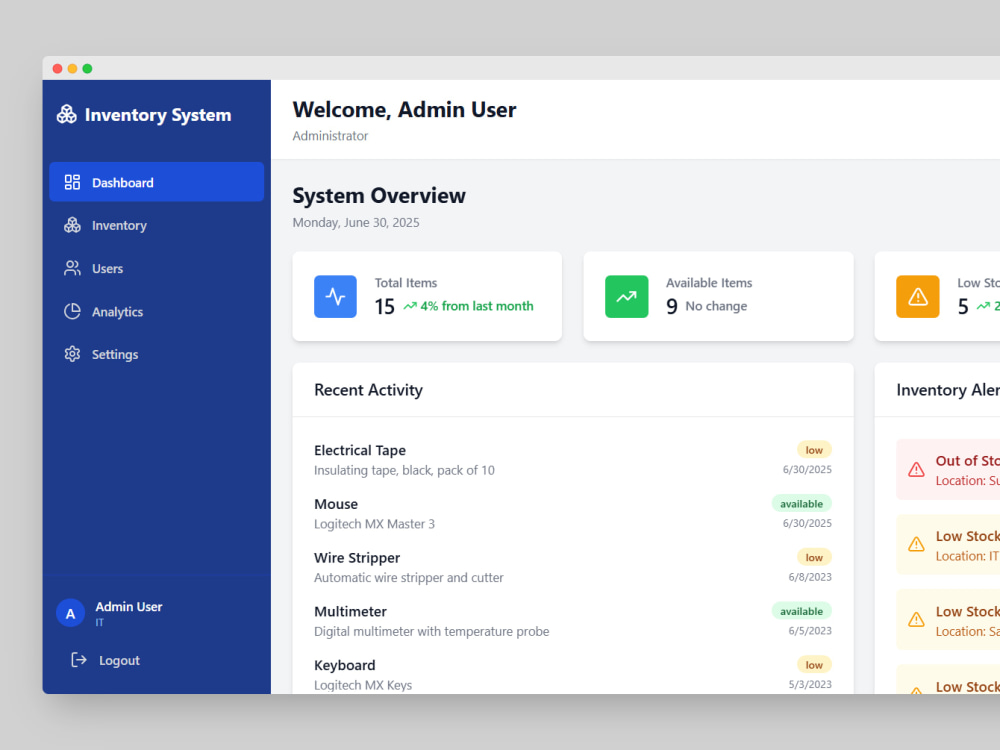Open the Out of Stock alert card
The height and width of the screenshot is (750, 1000).
pos(948,469)
